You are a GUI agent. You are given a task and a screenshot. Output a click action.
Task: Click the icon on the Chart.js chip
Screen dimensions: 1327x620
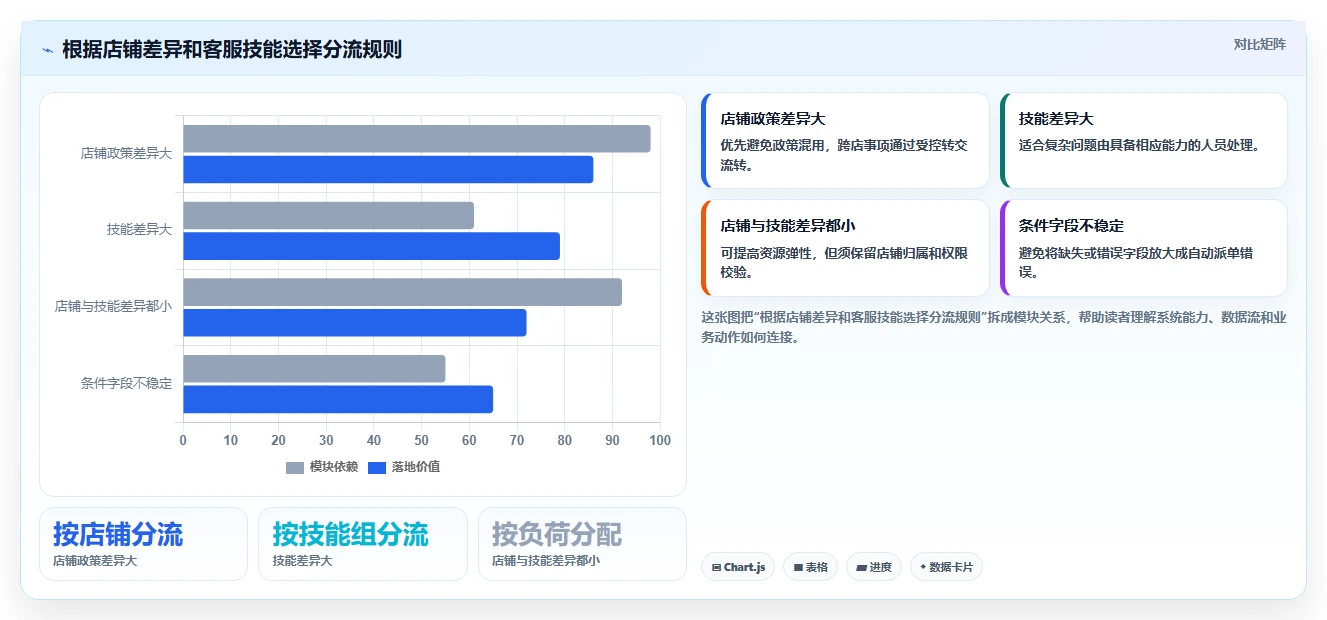tap(717, 568)
